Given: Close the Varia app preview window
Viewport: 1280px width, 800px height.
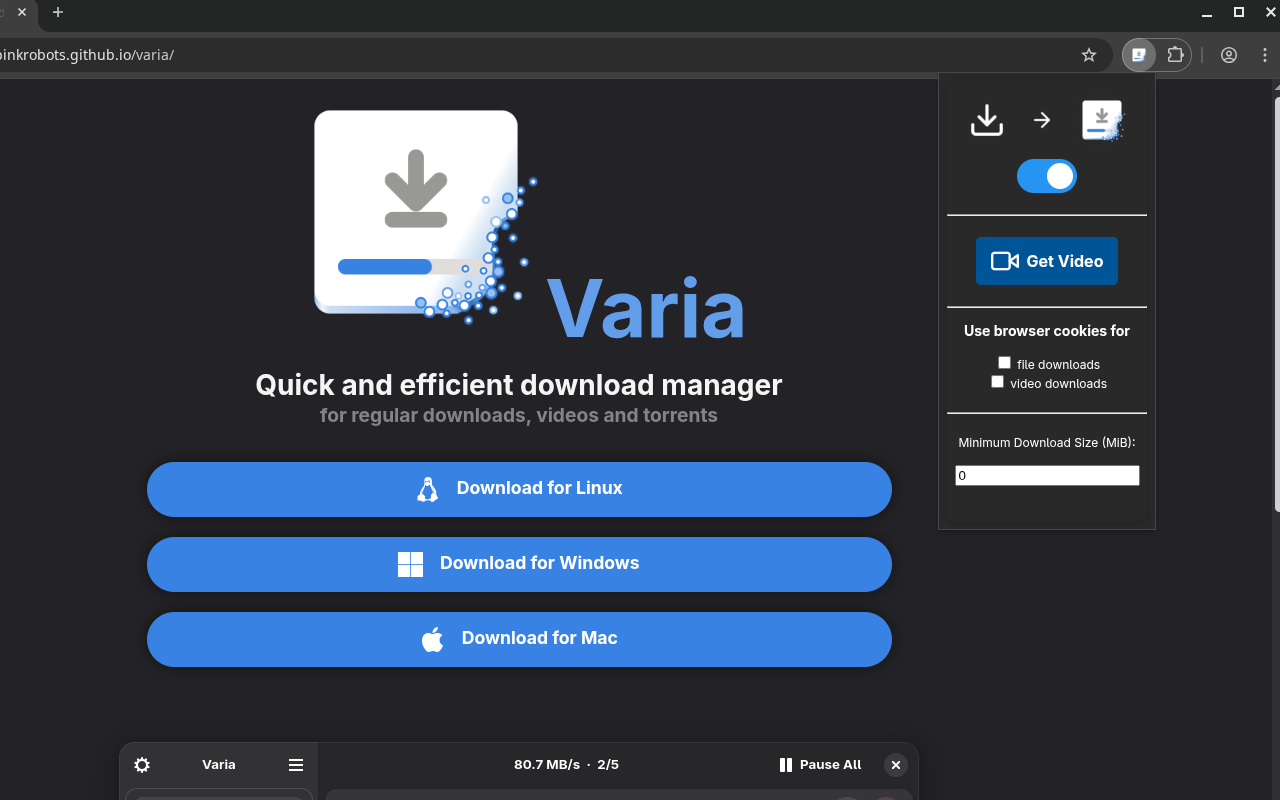Looking at the screenshot, I should coord(896,765).
